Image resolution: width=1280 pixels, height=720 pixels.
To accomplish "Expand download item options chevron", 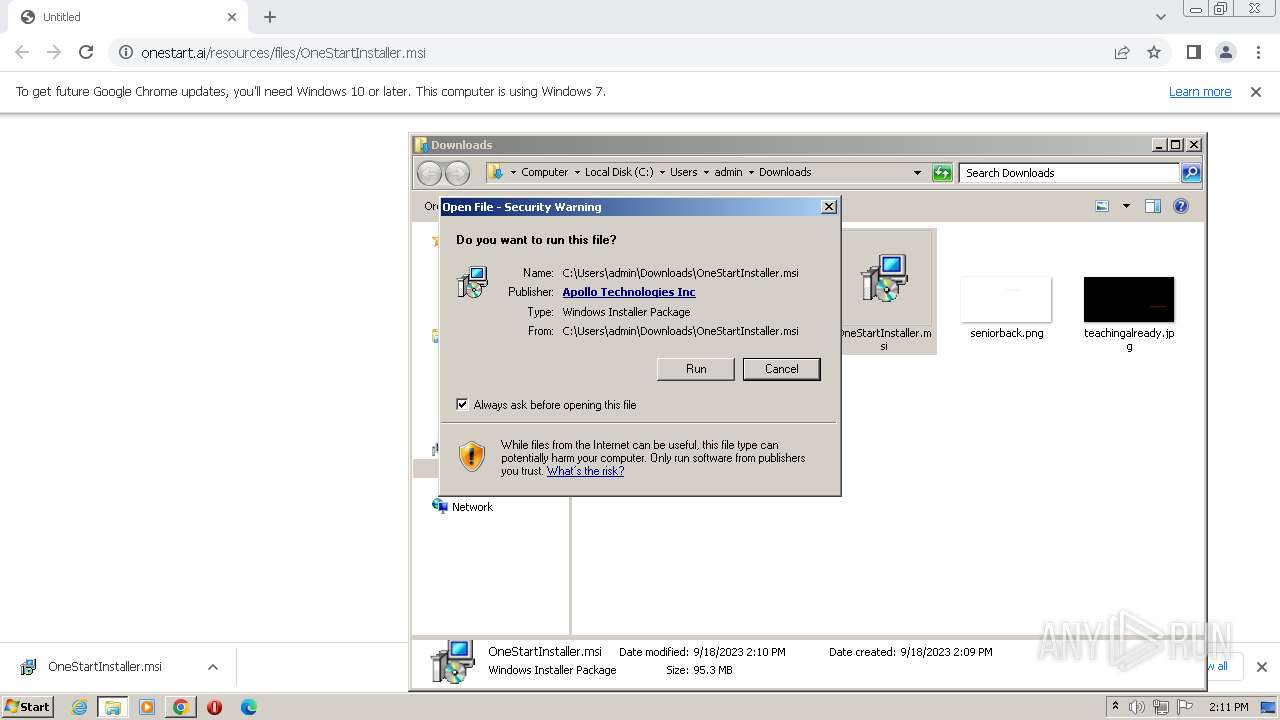I will (213, 667).
